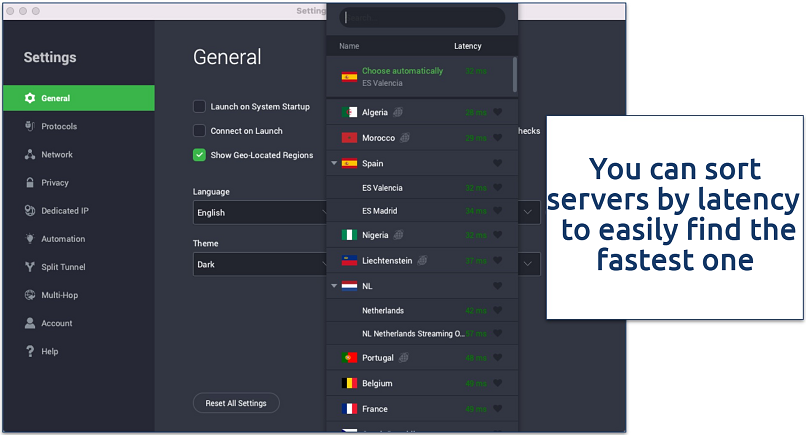
Task: Collapse the NL server group arrow
Action: pos(334,285)
